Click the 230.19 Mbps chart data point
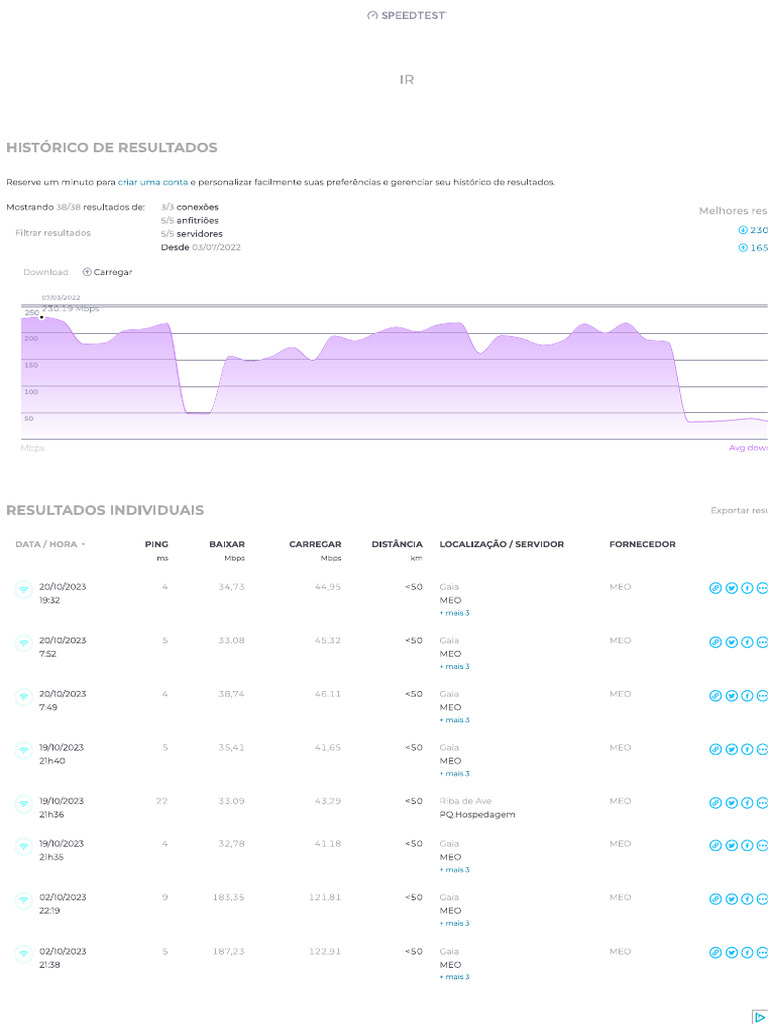This screenshot has width=768, height=1024. click(x=42, y=317)
